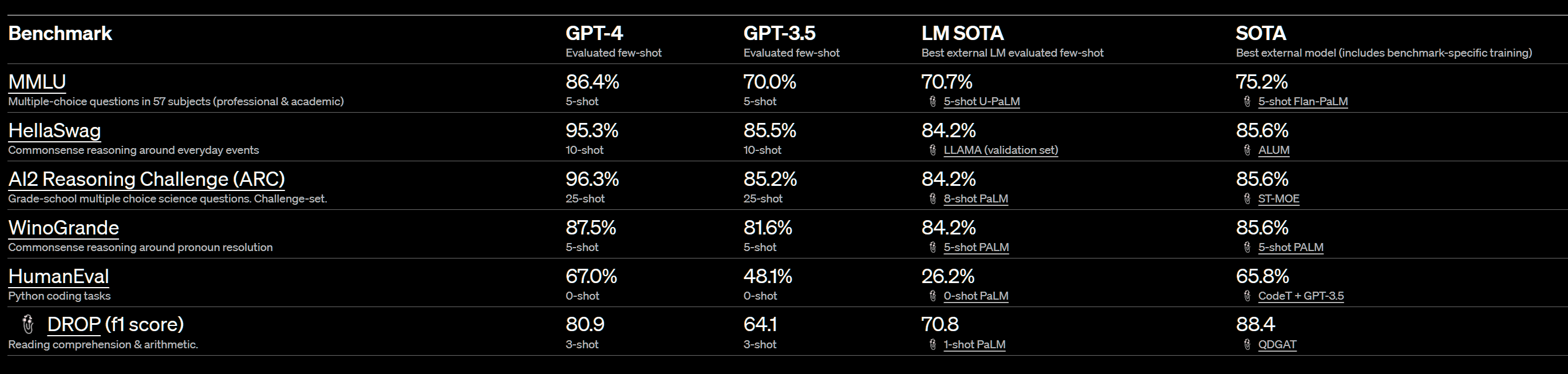Click the paperclip icon beside 5-shot Flan-PaLM

click(1247, 102)
